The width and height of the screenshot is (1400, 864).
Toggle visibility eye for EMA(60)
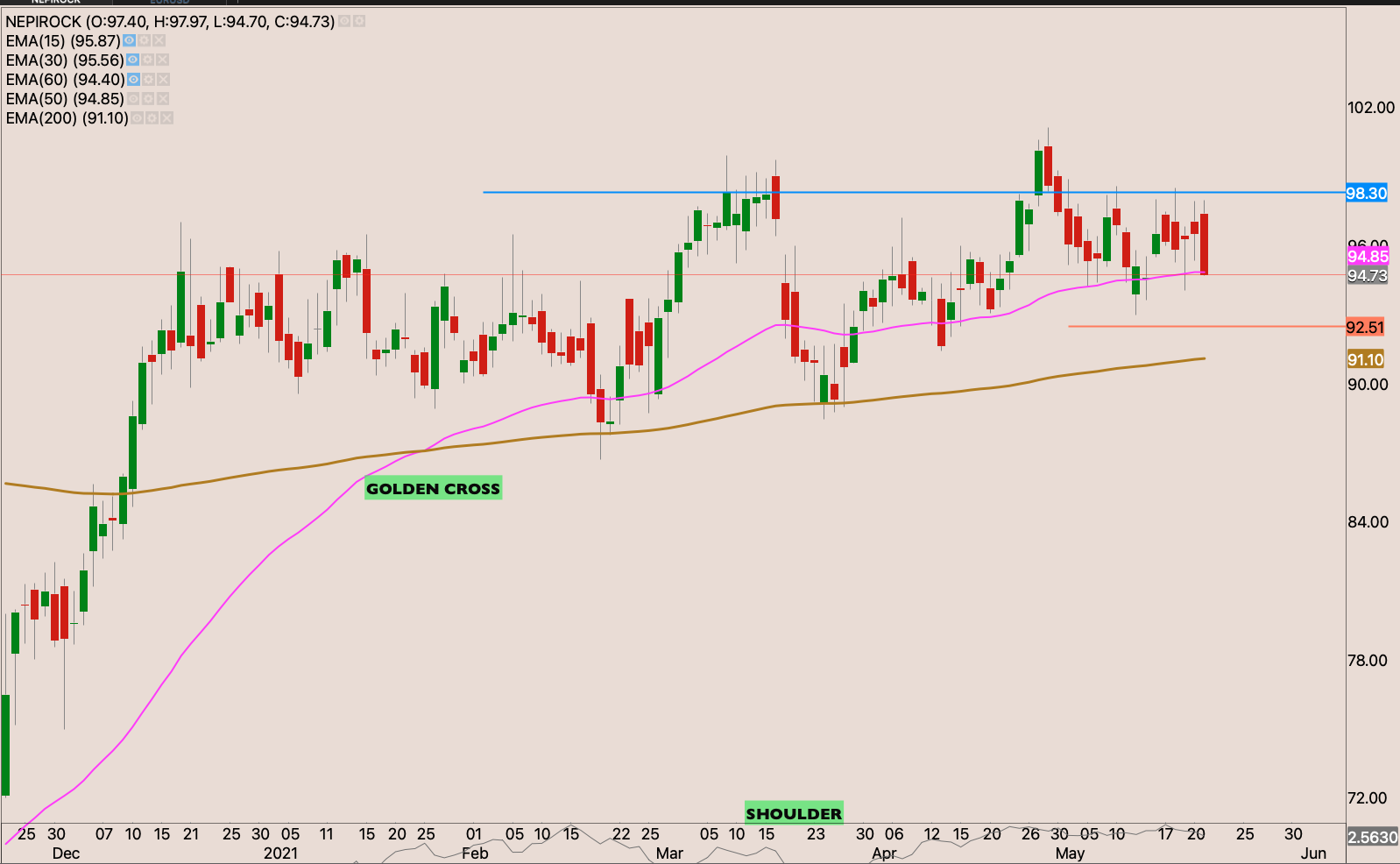(x=134, y=79)
